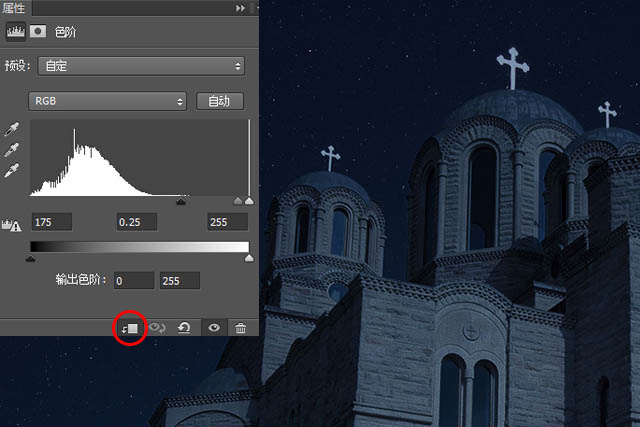Open the RGB channel dropdown

108,101
